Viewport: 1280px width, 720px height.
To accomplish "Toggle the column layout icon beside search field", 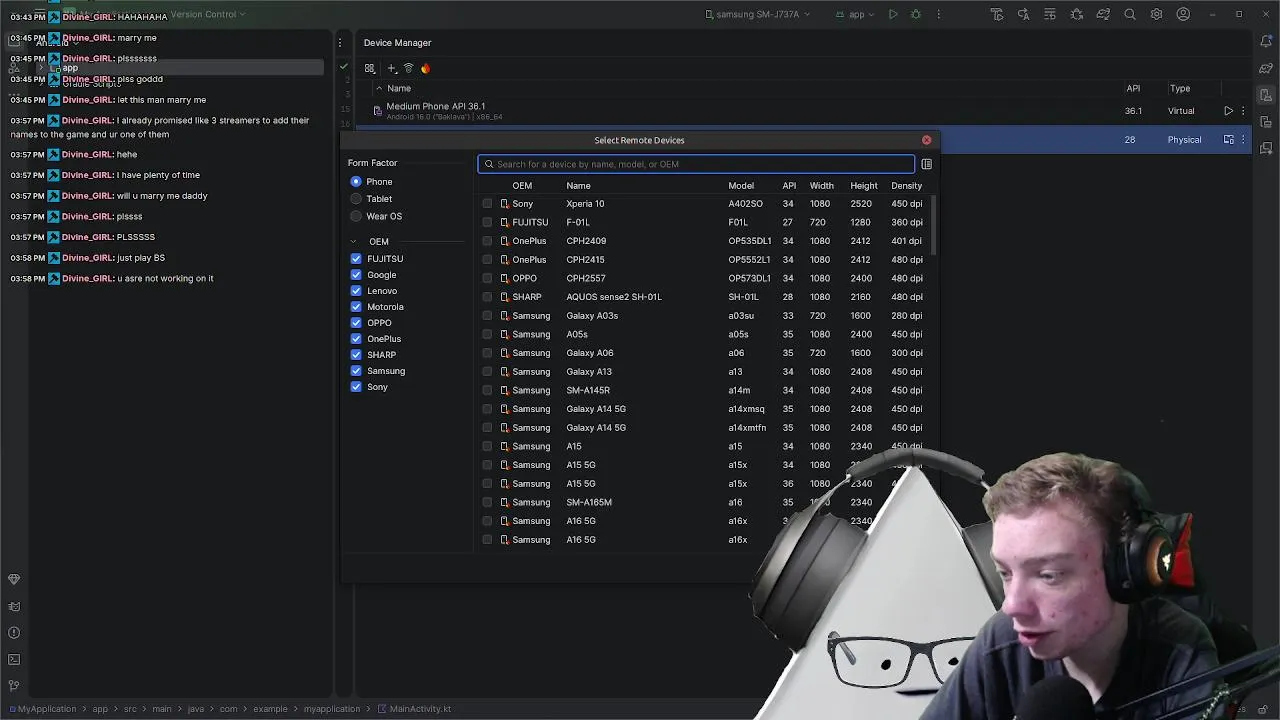I will pos(926,164).
